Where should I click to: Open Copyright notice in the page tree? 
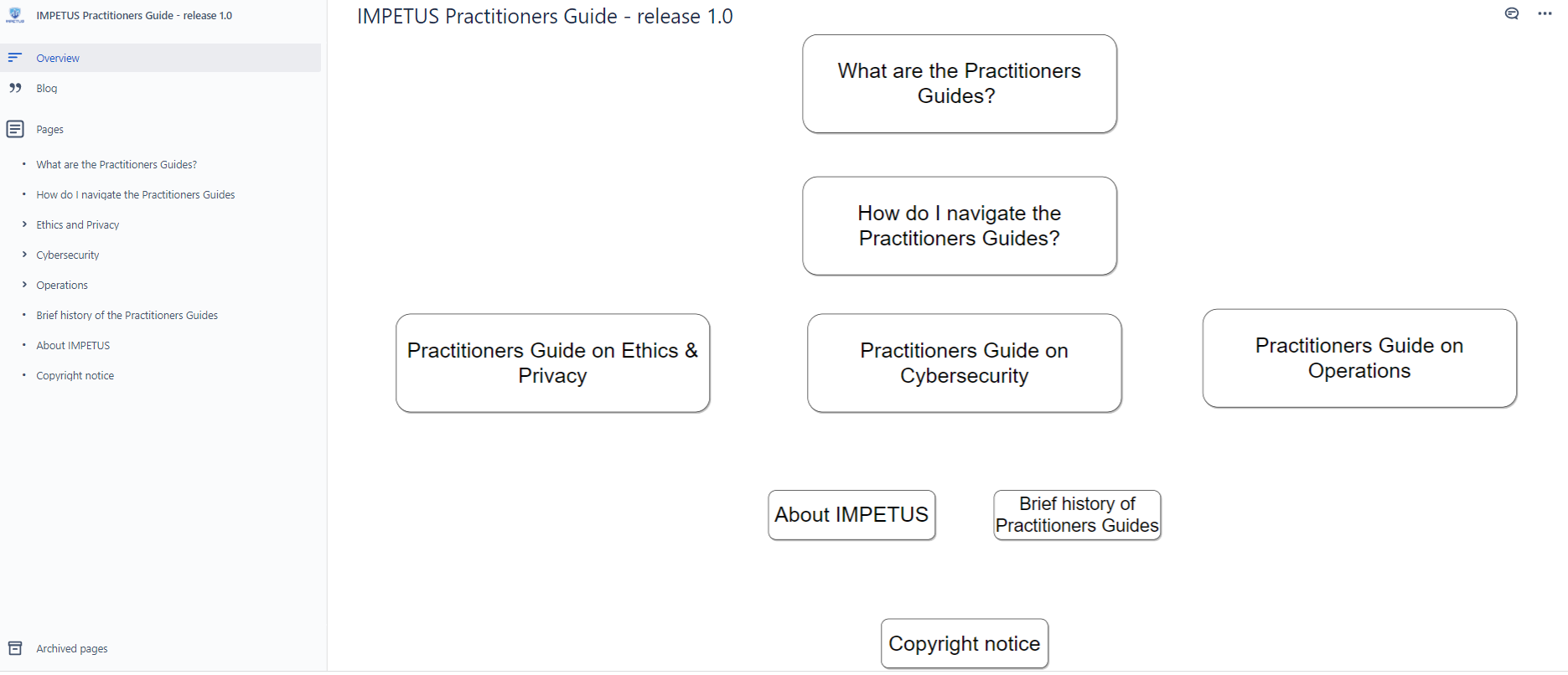coord(75,375)
